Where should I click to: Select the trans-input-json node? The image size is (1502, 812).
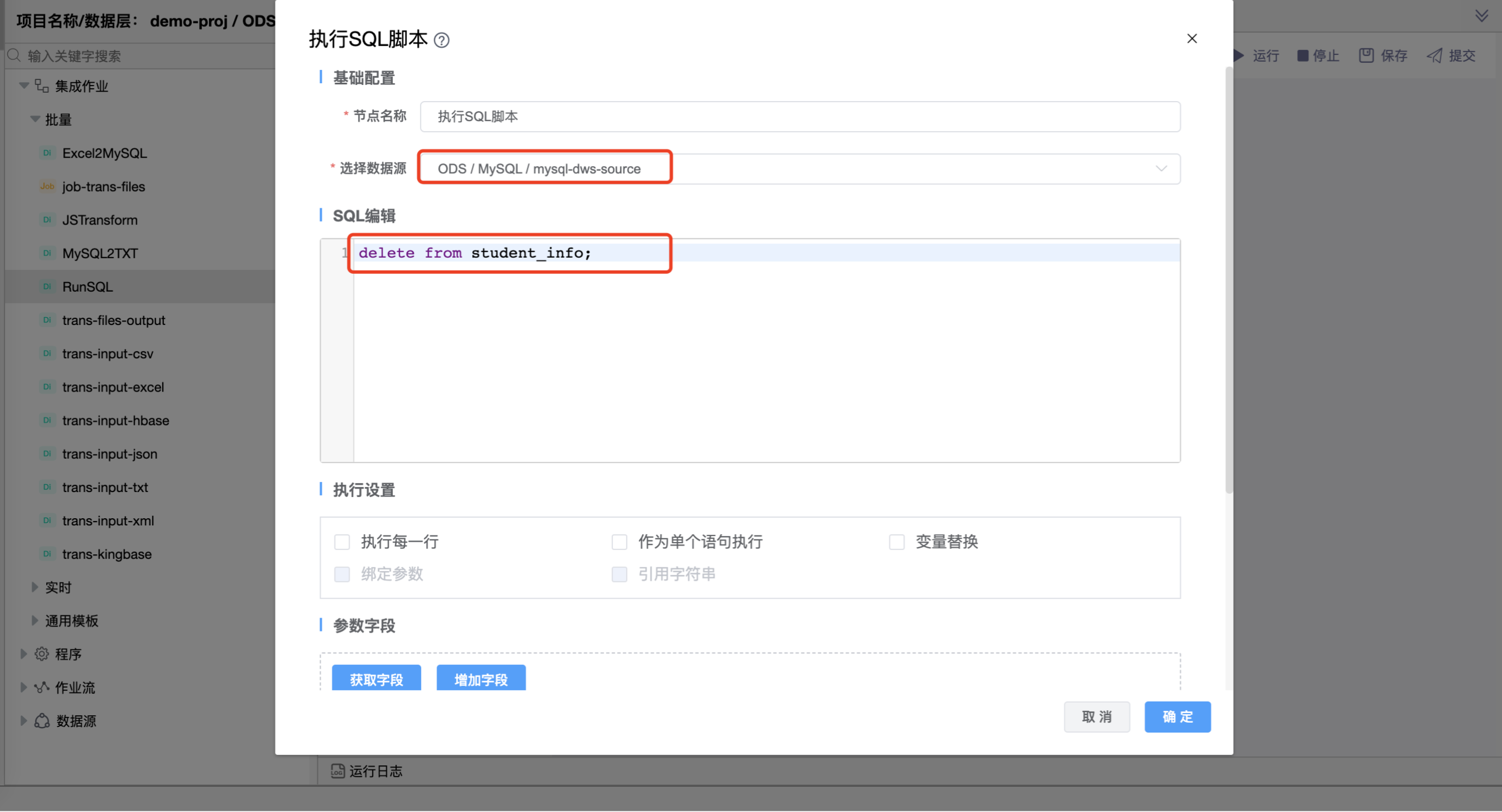tap(109, 454)
